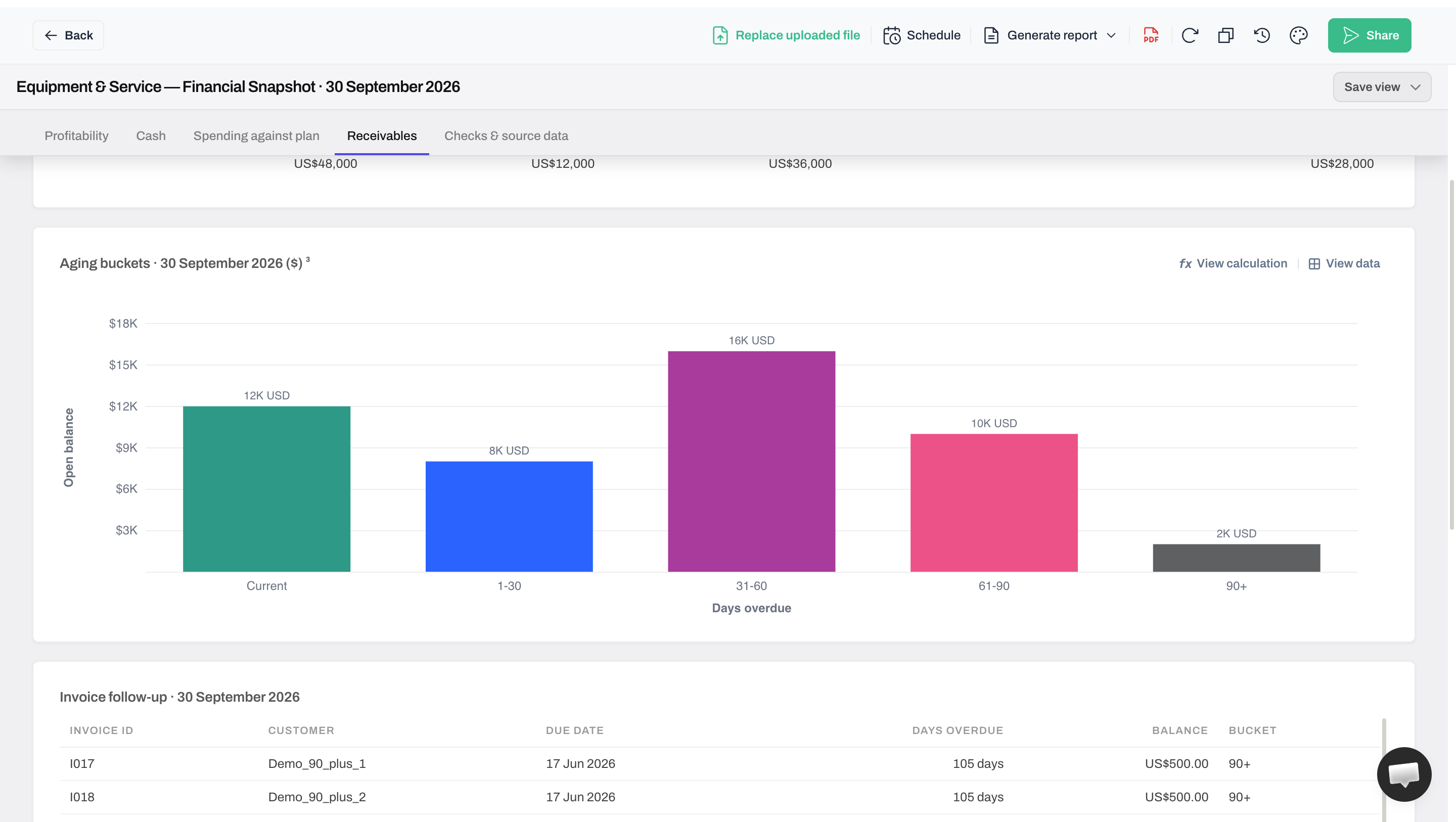Image resolution: width=1456 pixels, height=822 pixels.
Task: Click the Generate report document icon
Action: tap(991, 35)
